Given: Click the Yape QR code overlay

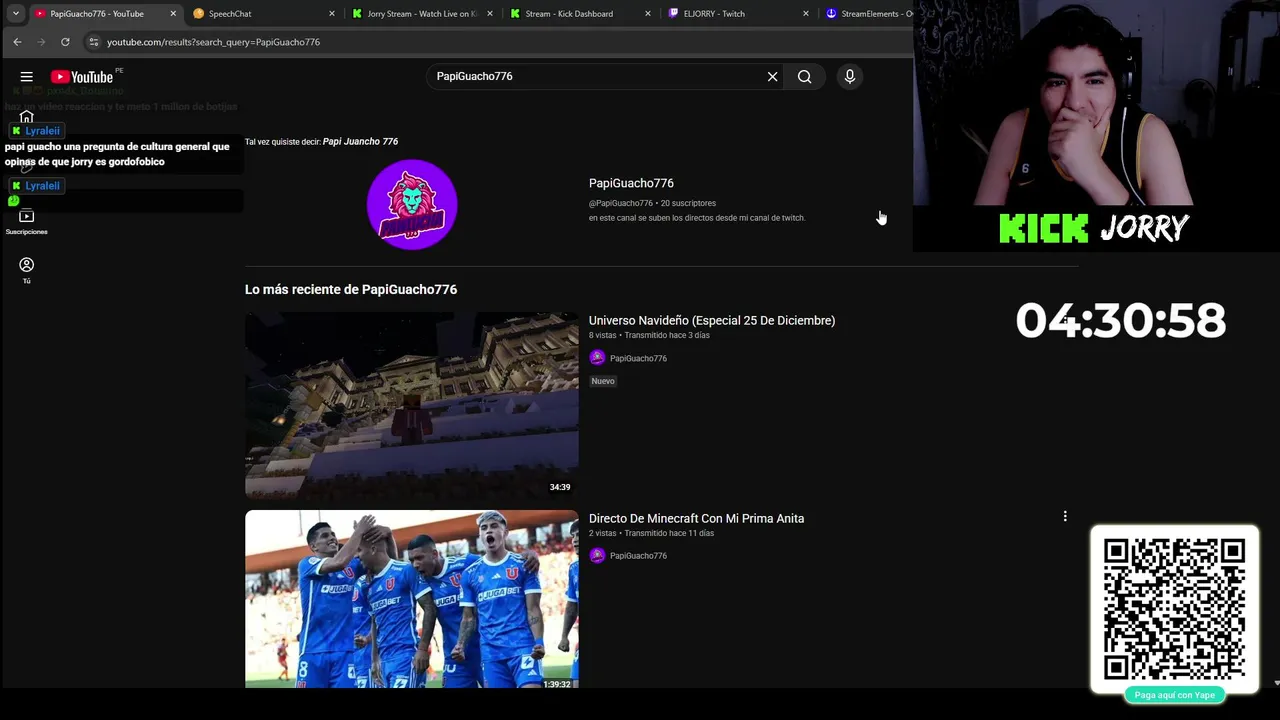Looking at the screenshot, I should [1175, 609].
